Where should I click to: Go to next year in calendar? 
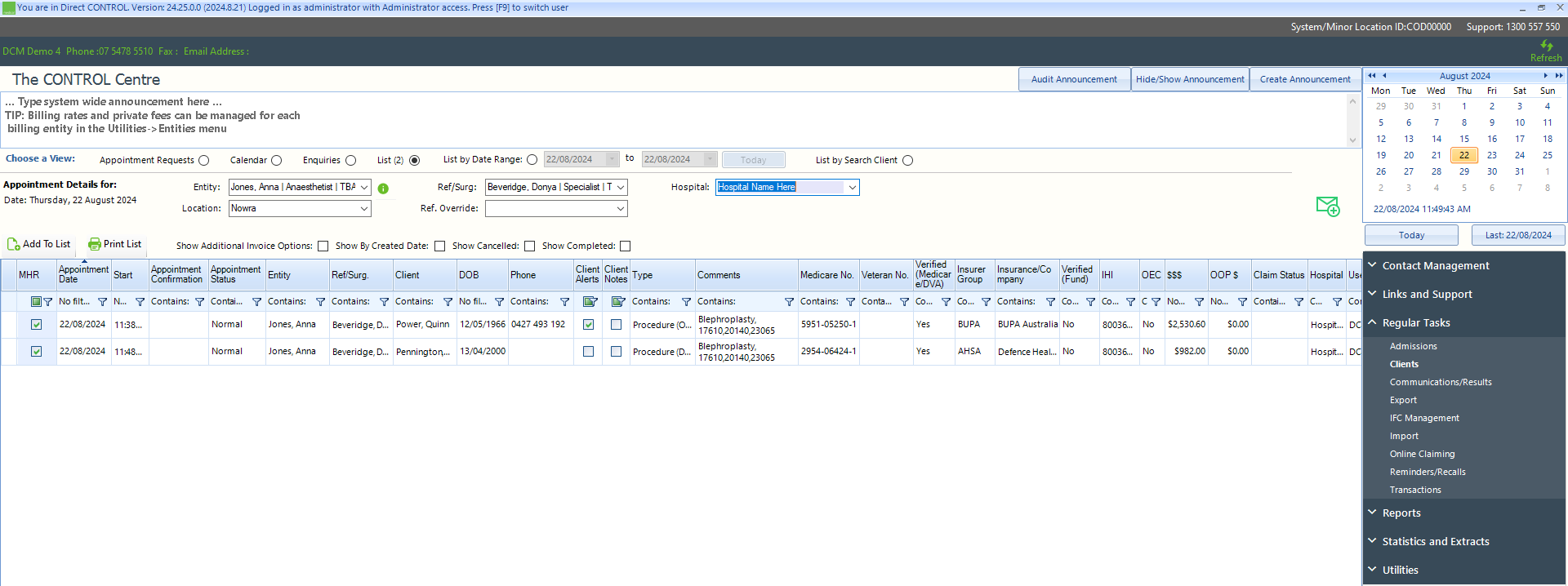(1559, 76)
